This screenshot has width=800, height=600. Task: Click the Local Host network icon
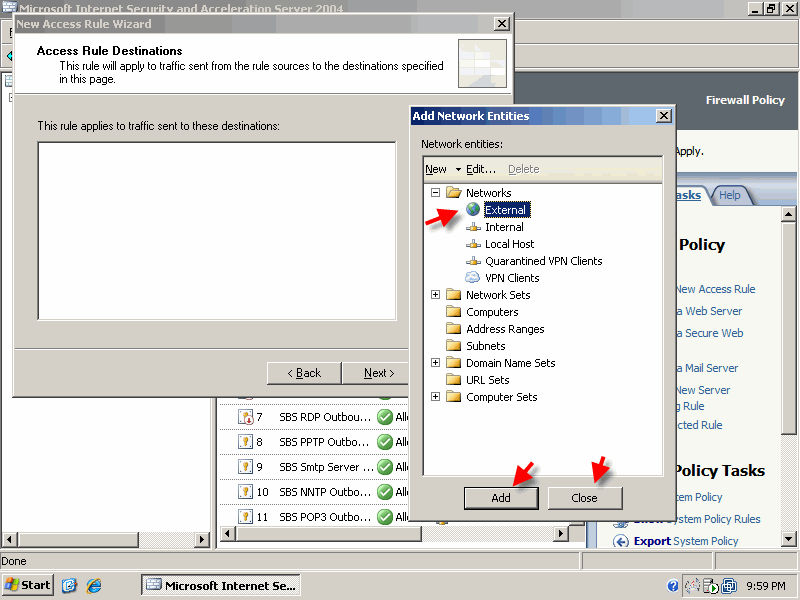pos(473,244)
